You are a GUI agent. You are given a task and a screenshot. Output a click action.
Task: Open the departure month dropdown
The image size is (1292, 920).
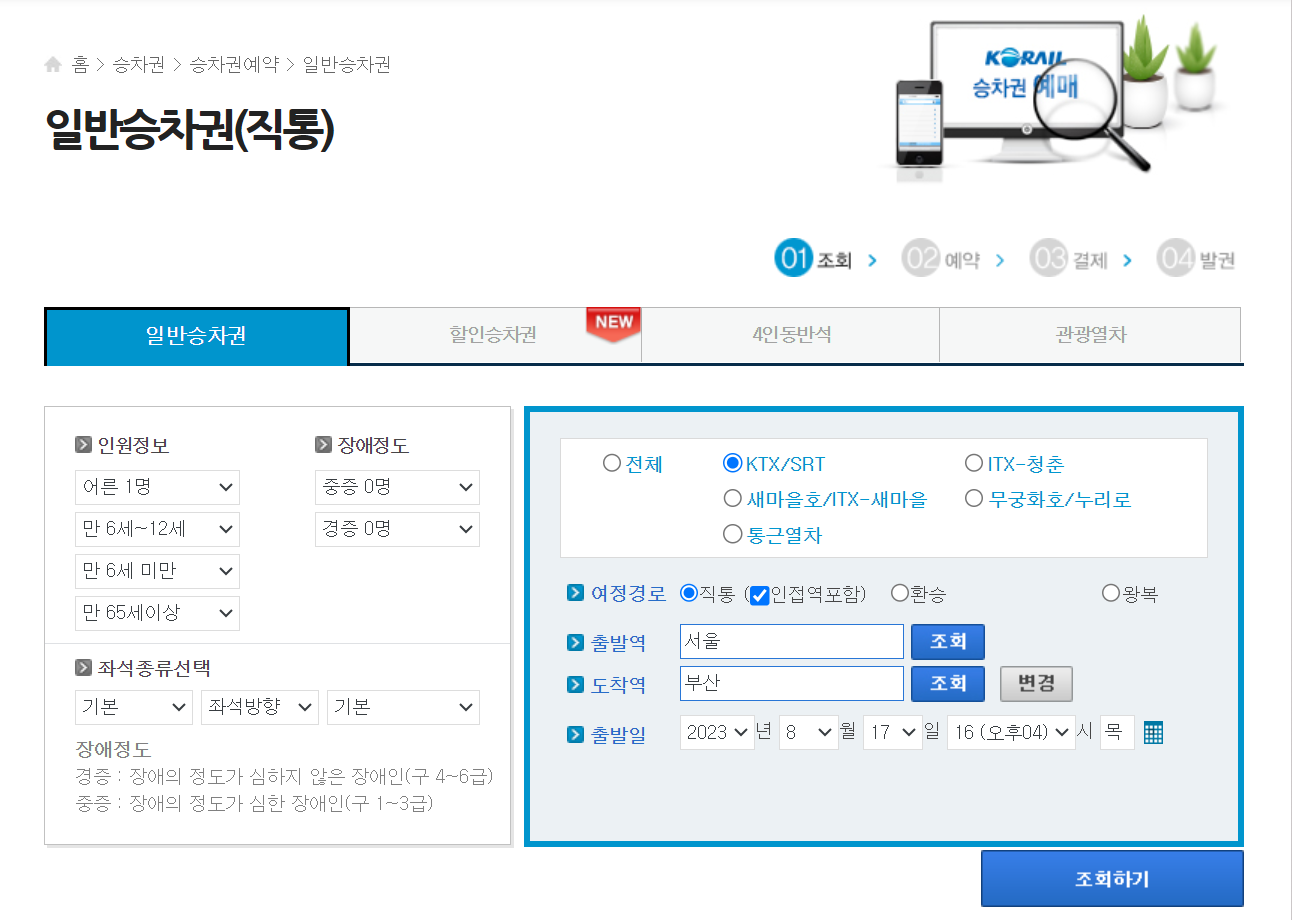pyautogui.click(x=808, y=732)
